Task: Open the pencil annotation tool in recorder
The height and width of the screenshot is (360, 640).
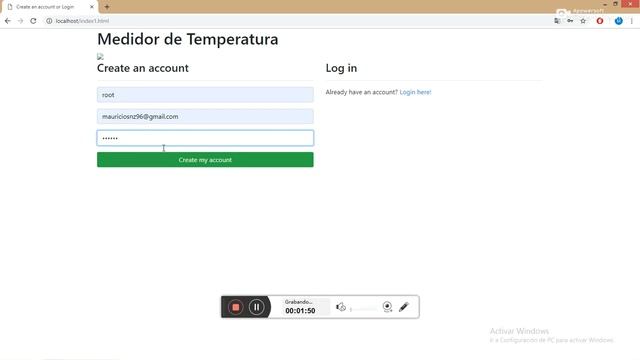Action: [x=404, y=307]
